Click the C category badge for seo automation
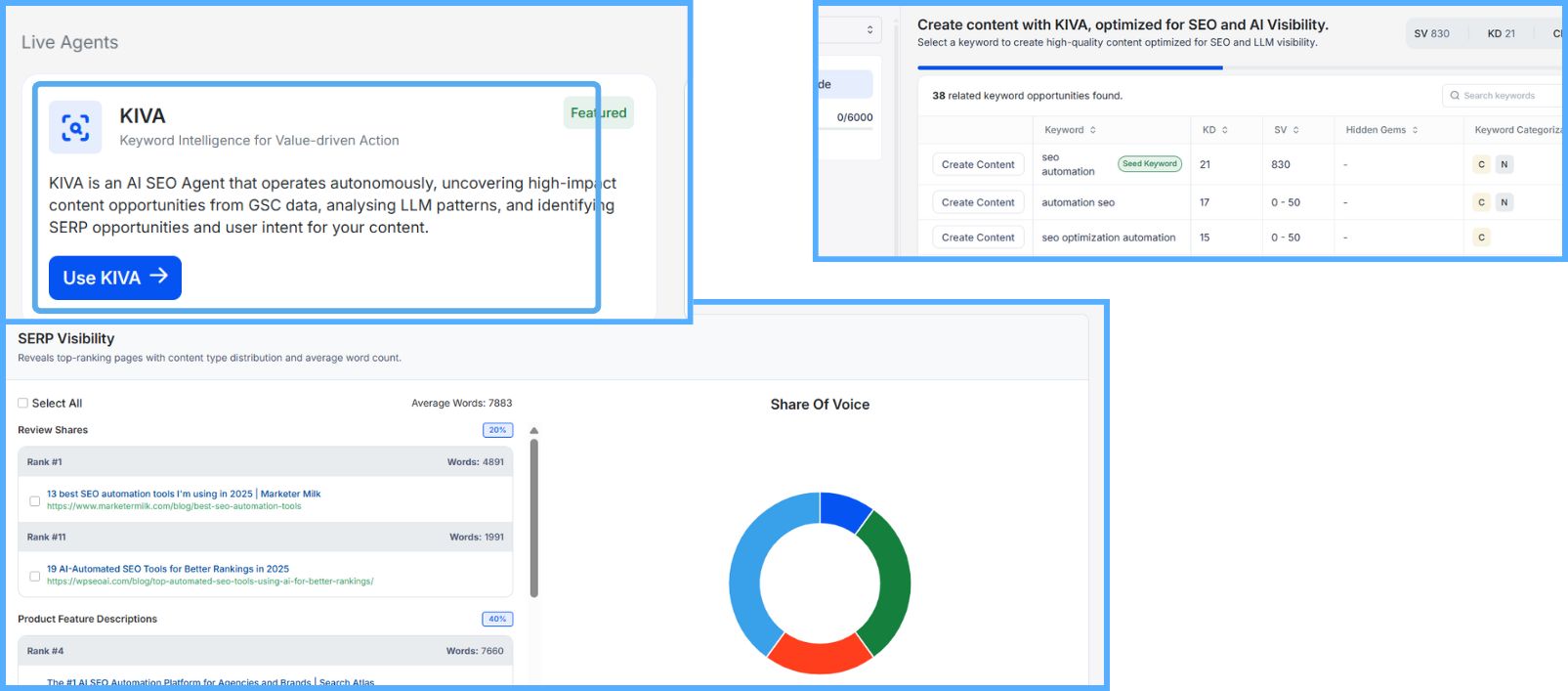Image resolution: width=1568 pixels, height=691 pixels. pos(1481,164)
